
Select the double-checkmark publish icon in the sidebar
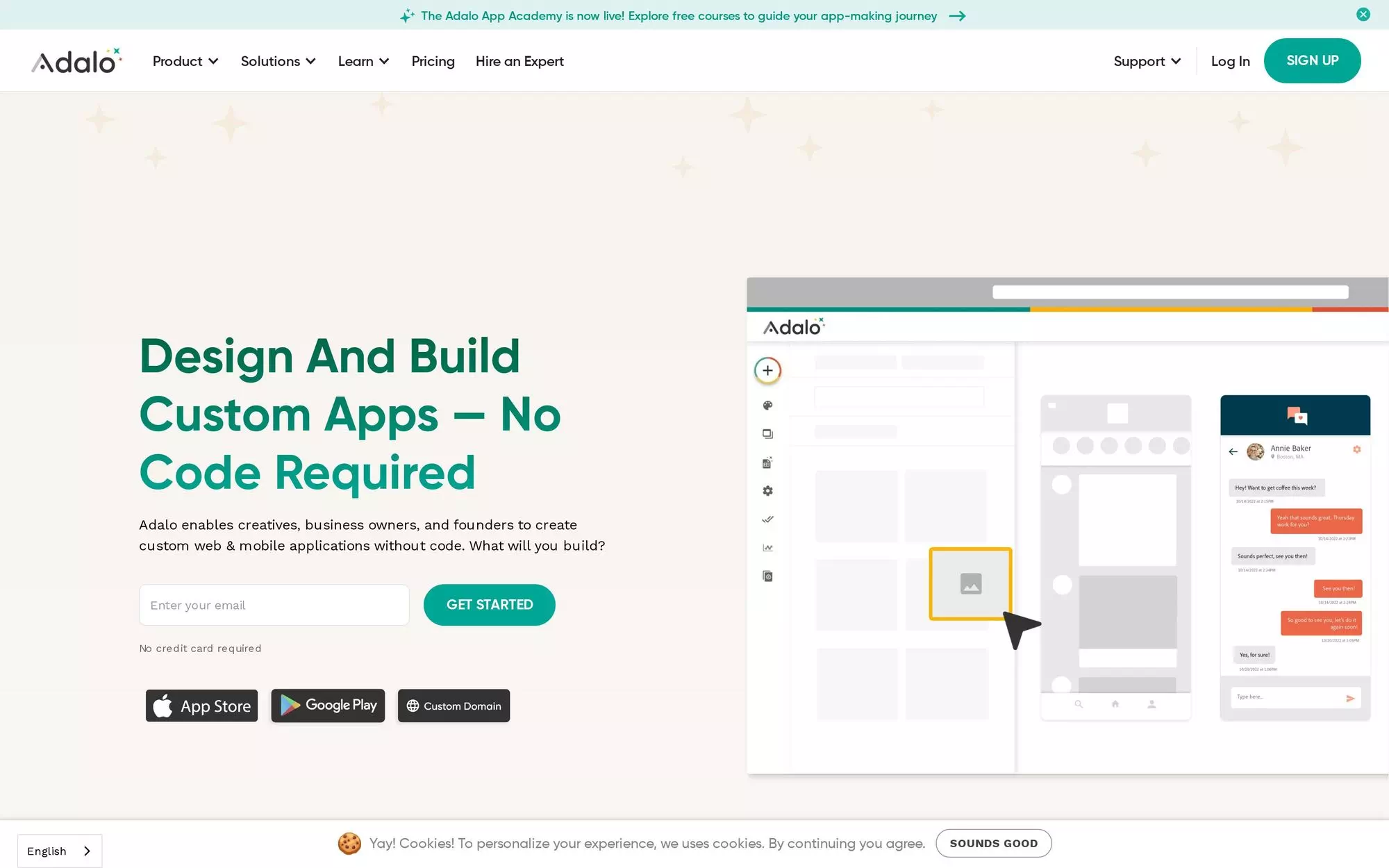[x=767, y=519]
